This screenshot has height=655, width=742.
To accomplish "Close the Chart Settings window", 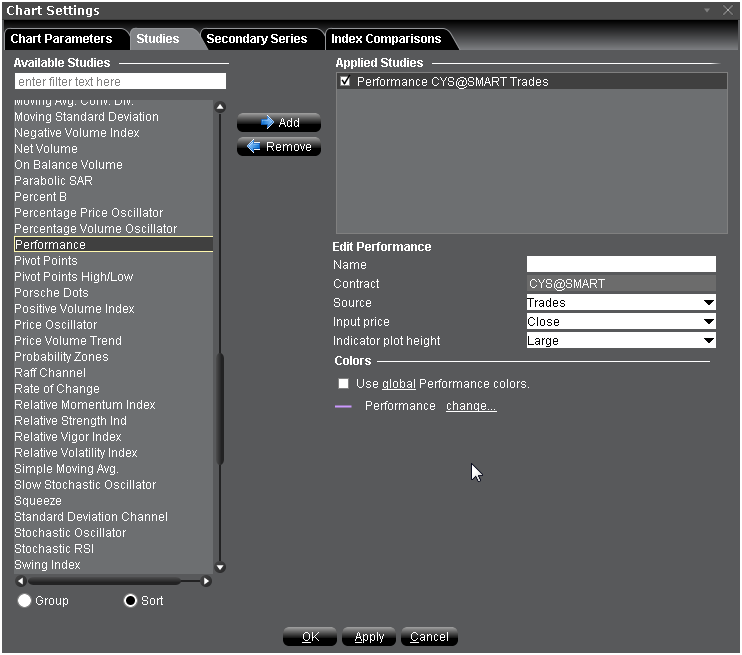I will pyautogui.click(x=727, y=10).
